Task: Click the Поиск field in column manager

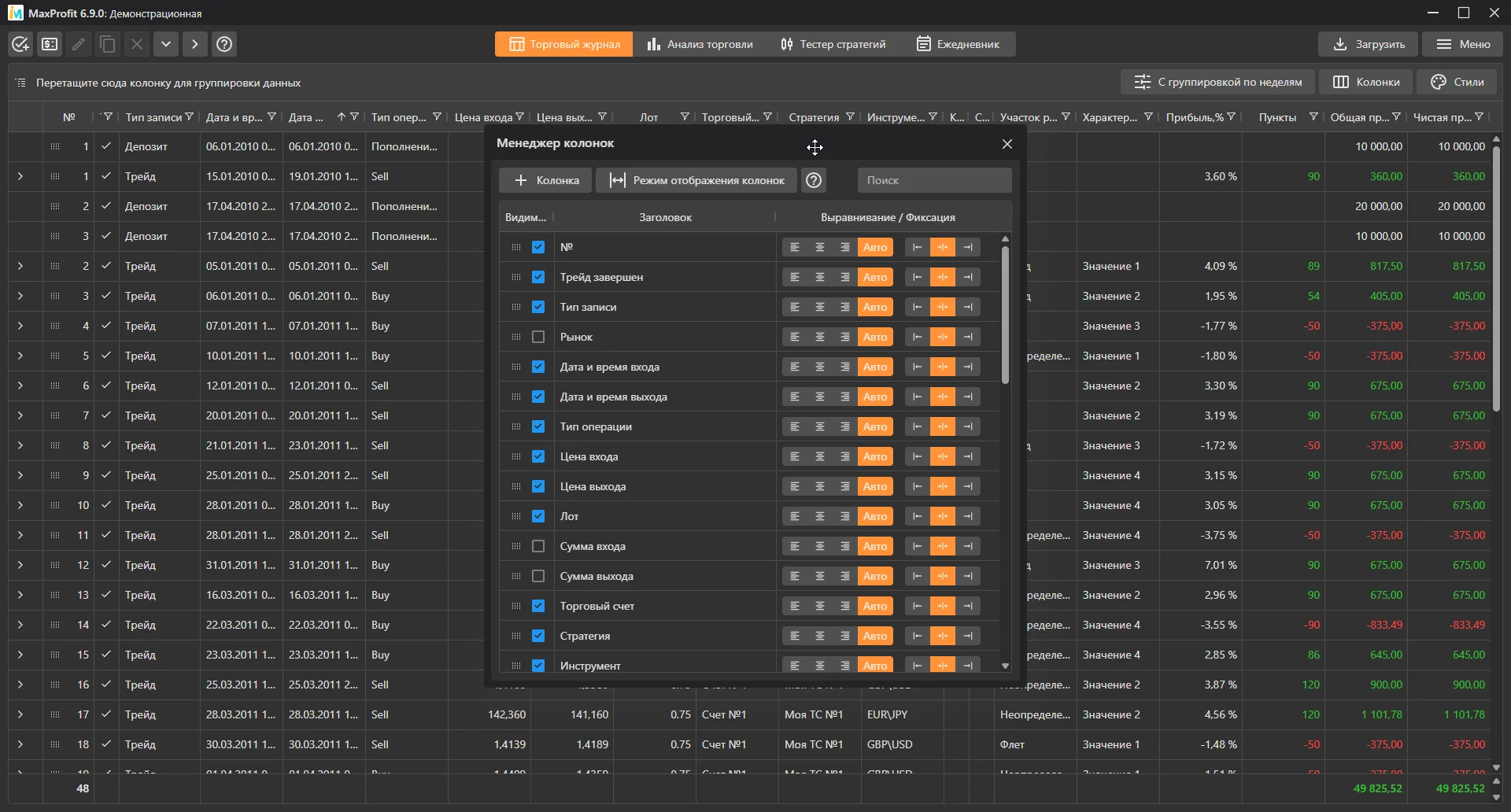Action: point(934,180)
